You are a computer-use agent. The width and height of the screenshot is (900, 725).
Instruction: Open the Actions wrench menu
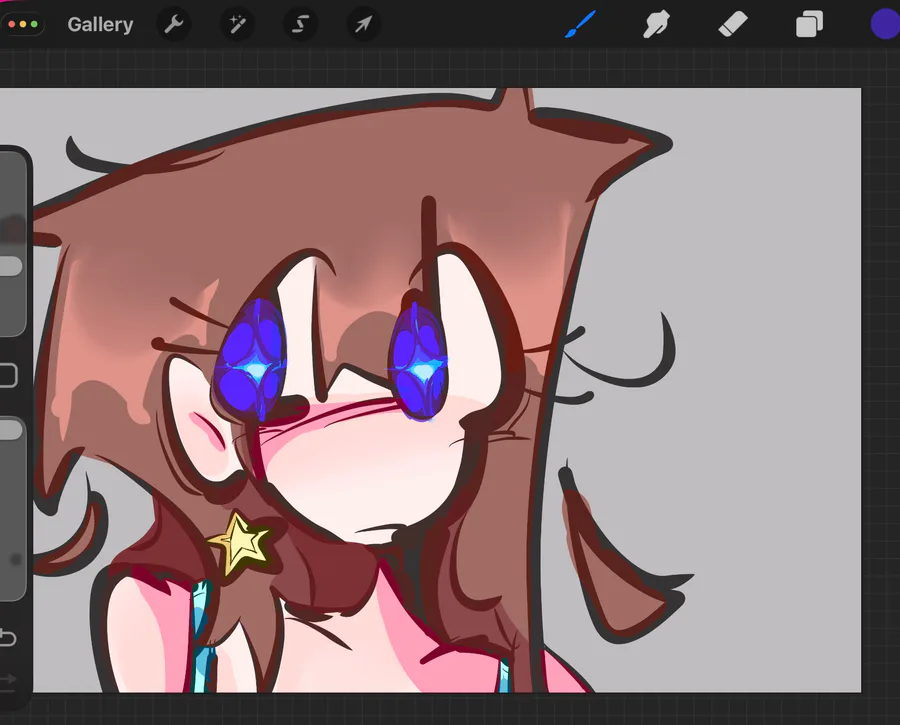point(174,25)
